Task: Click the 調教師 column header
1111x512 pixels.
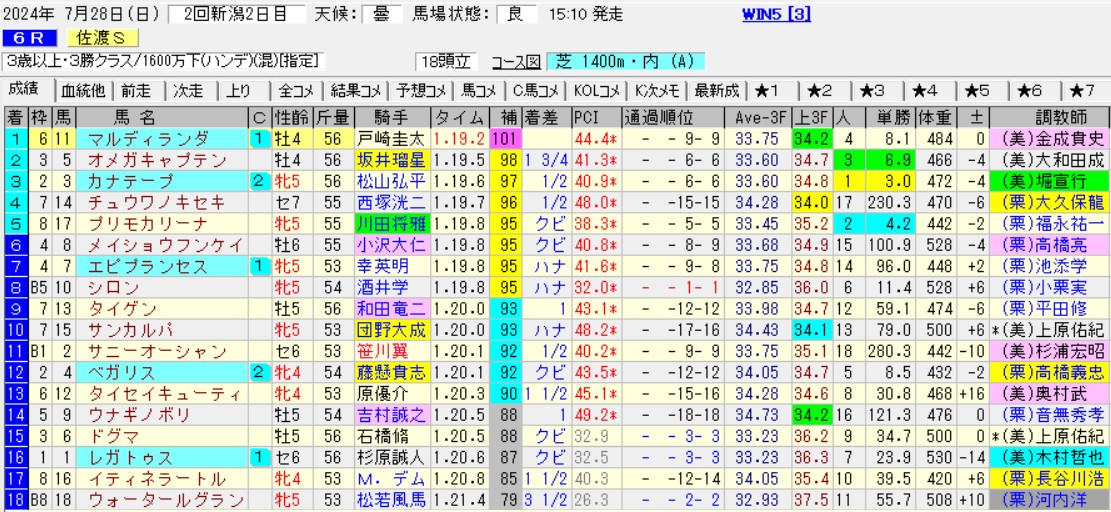Action: click(1052, 116)
